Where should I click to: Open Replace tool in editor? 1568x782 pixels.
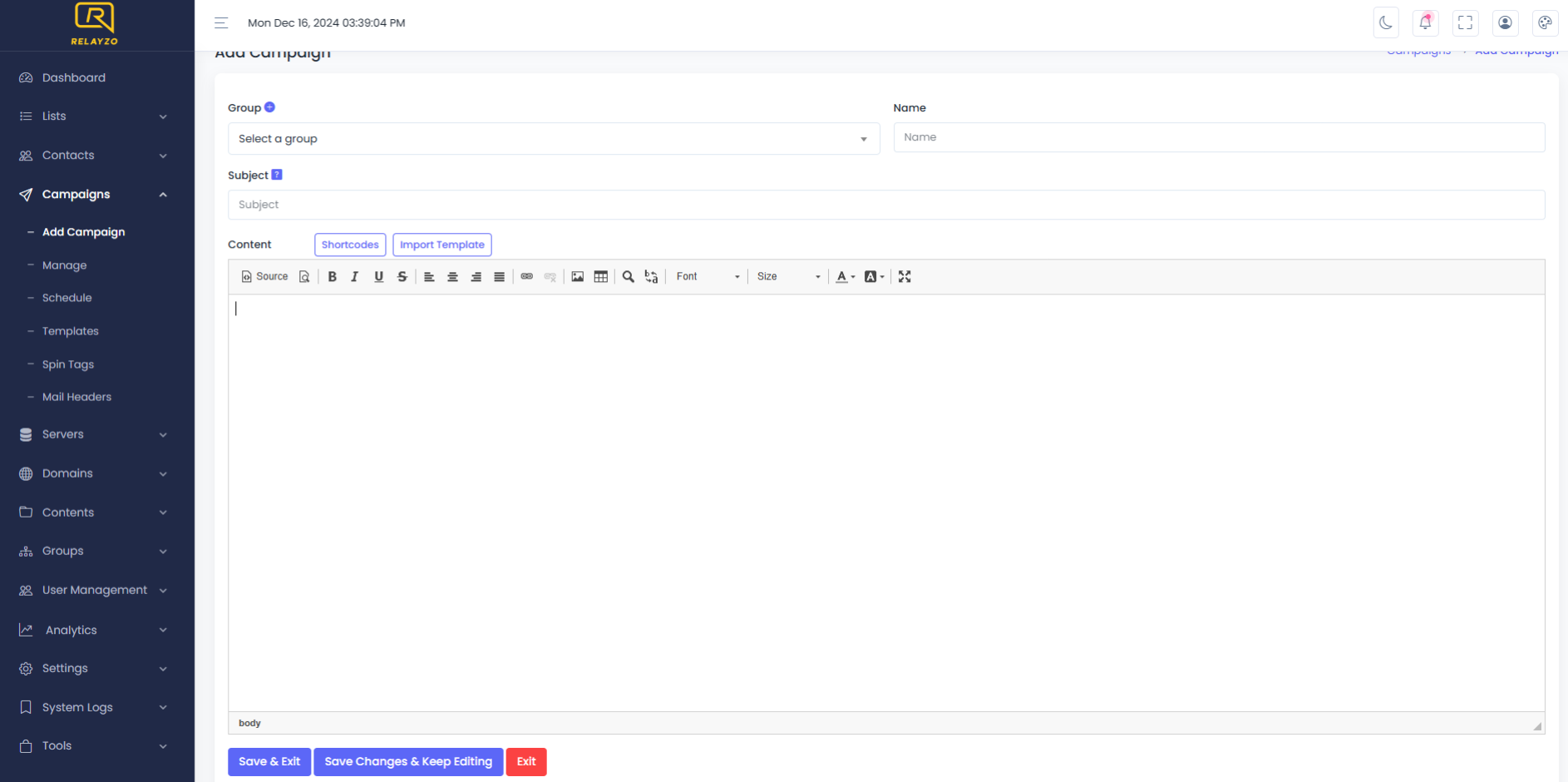[651, 277]
